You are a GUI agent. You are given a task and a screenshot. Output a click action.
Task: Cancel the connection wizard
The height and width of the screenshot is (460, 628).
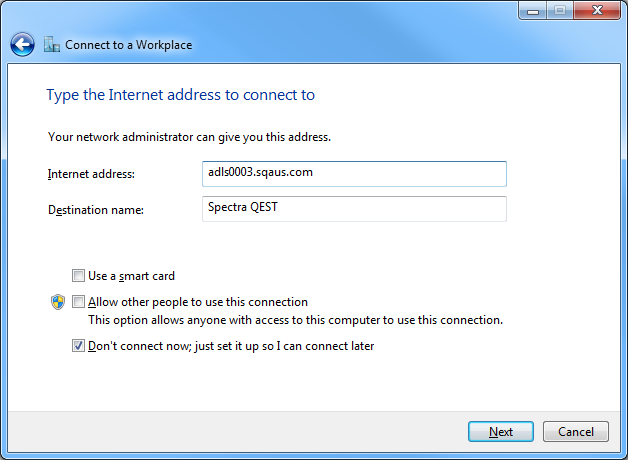click(576, 432)
